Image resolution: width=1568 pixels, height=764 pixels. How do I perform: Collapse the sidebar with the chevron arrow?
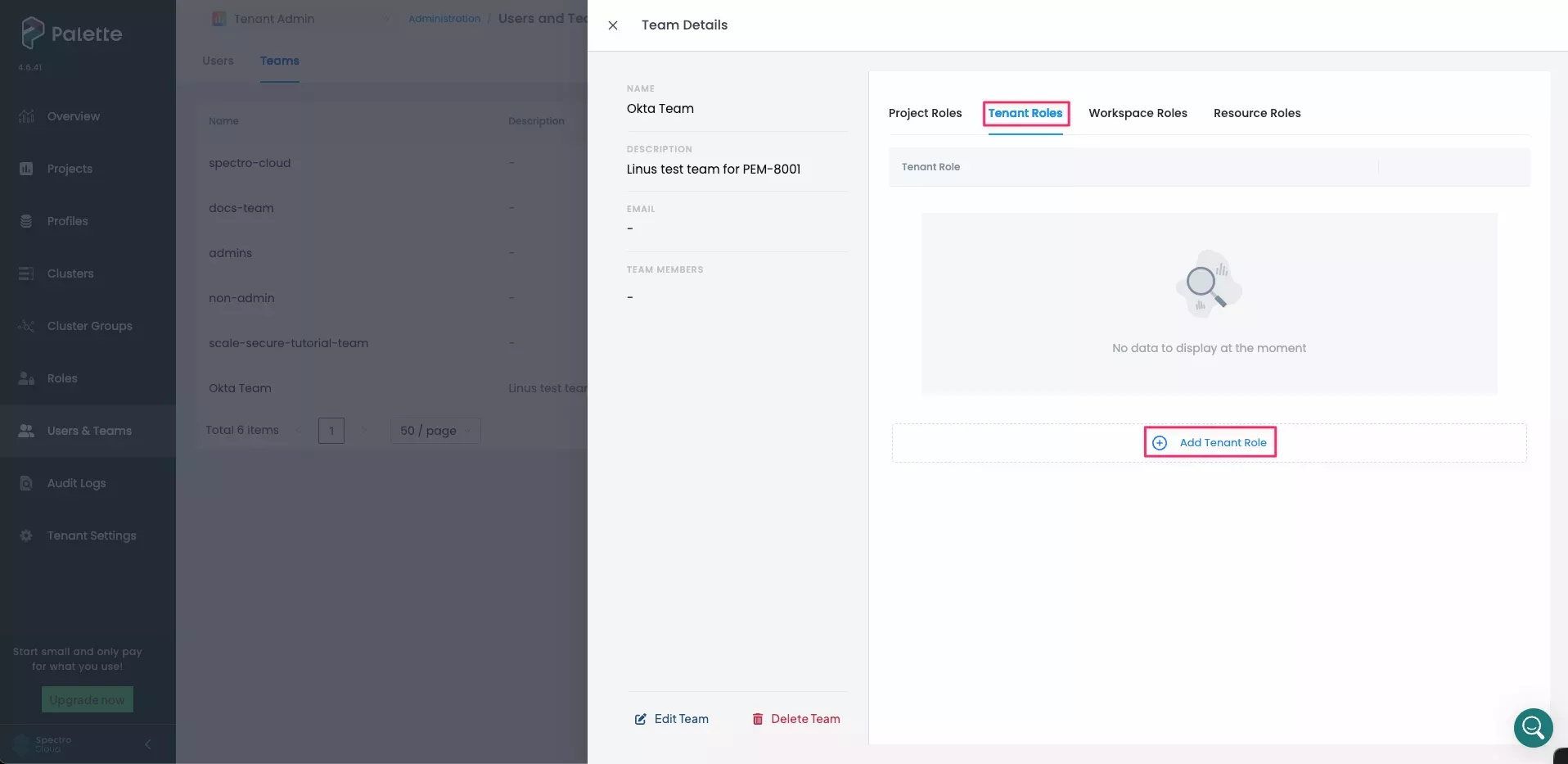click(148, 744)
